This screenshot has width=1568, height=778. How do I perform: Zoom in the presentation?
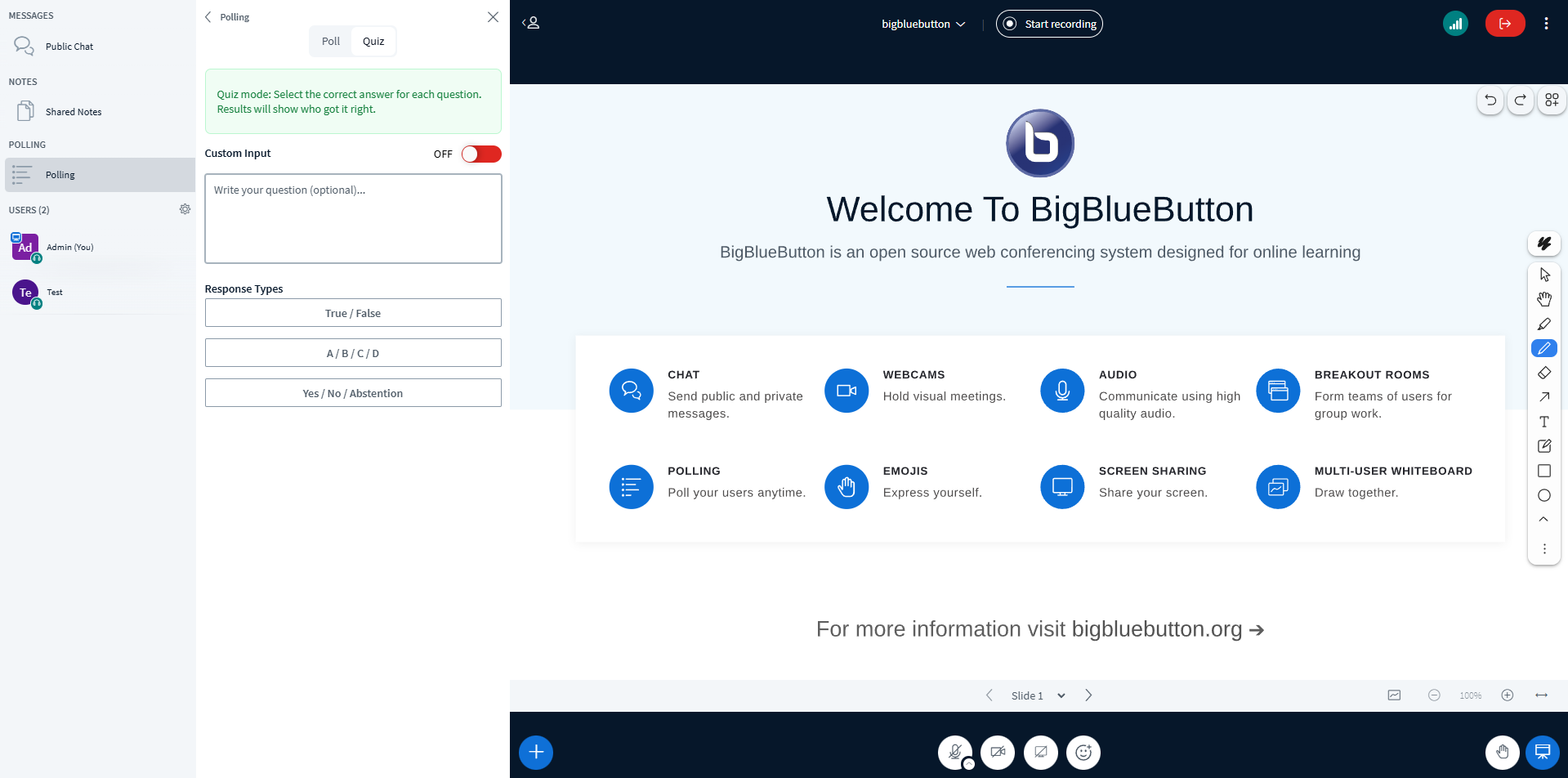point(1508,695)
